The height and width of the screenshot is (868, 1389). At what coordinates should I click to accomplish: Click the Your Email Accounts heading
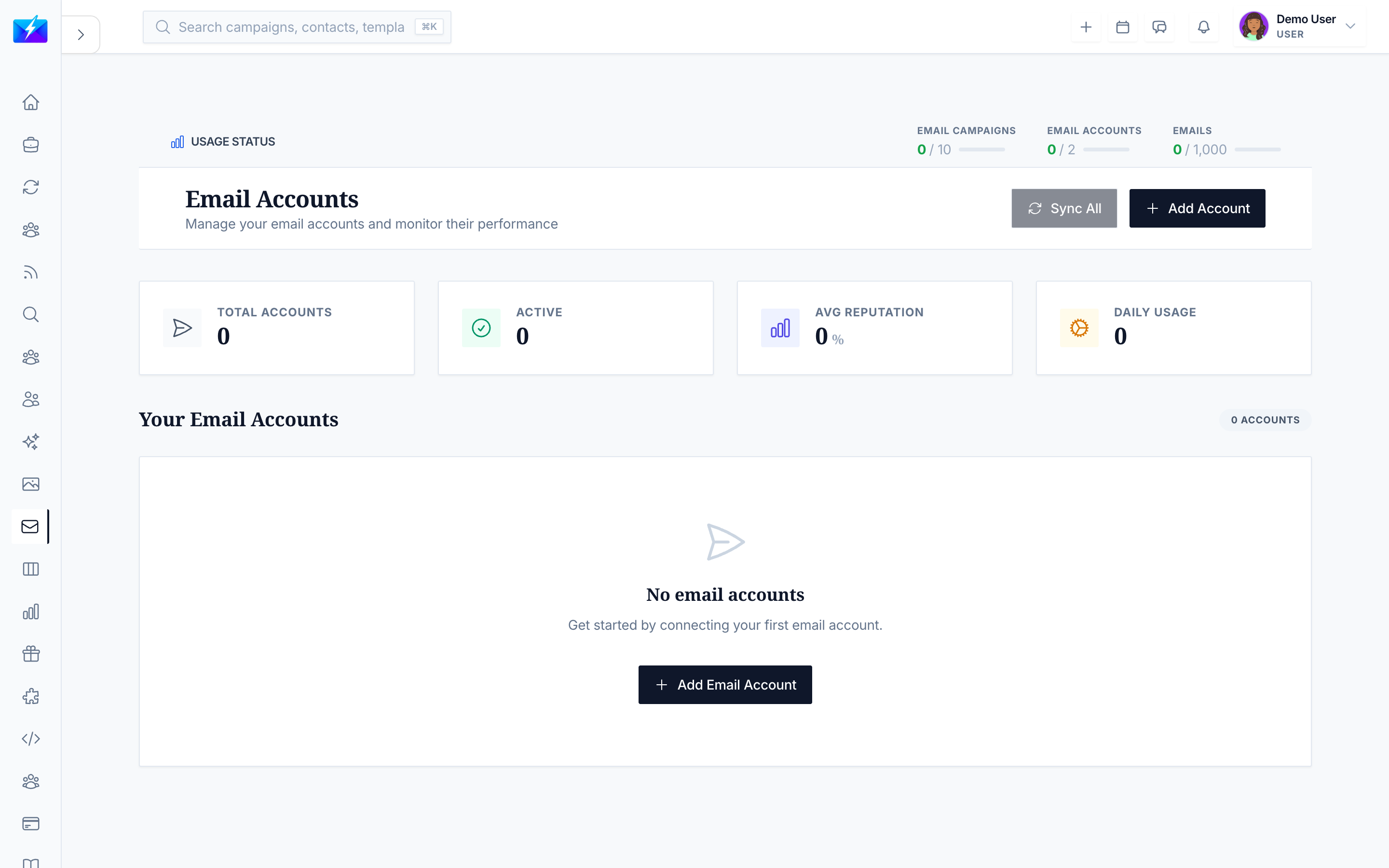[x=239, y=420]
